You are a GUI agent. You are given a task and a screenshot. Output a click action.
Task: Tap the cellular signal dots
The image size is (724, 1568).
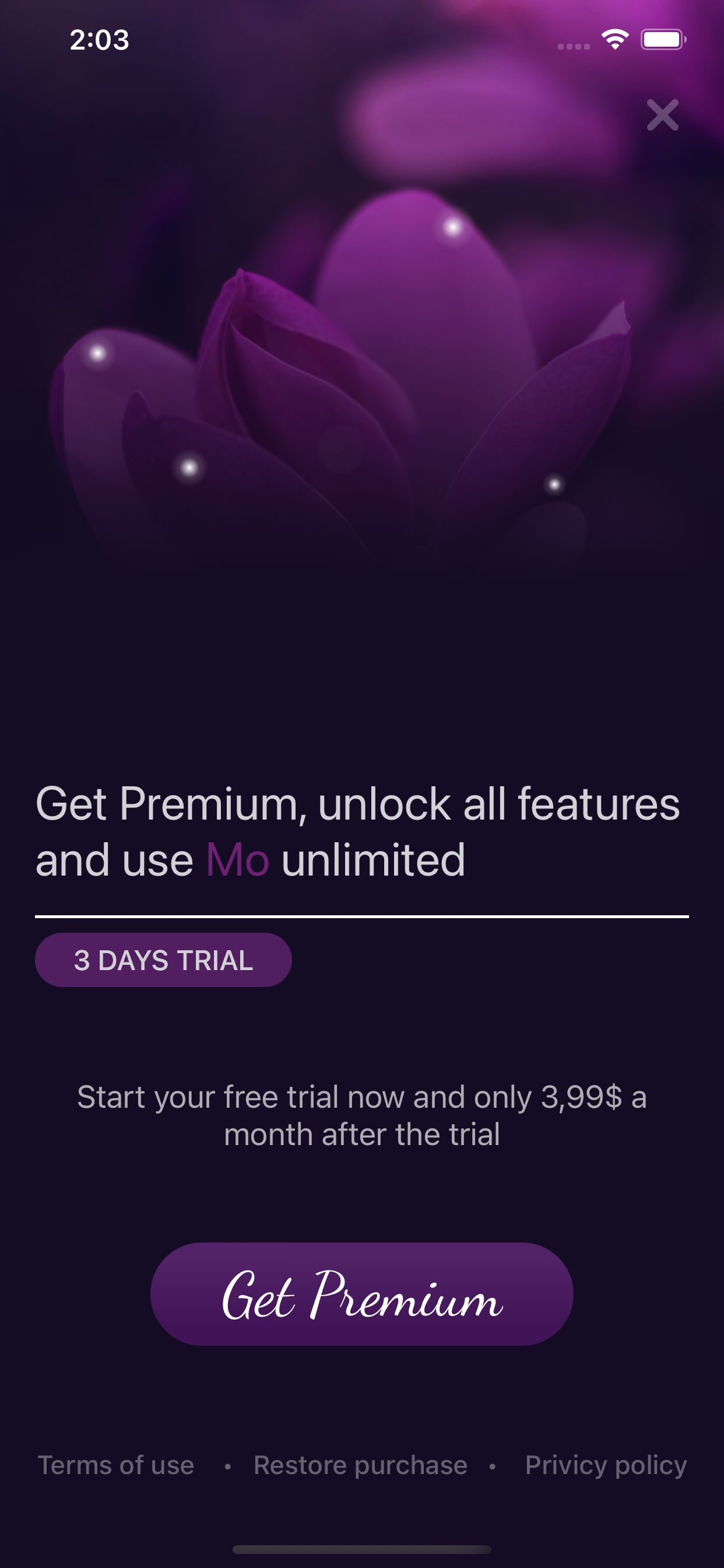coord(574,46)
